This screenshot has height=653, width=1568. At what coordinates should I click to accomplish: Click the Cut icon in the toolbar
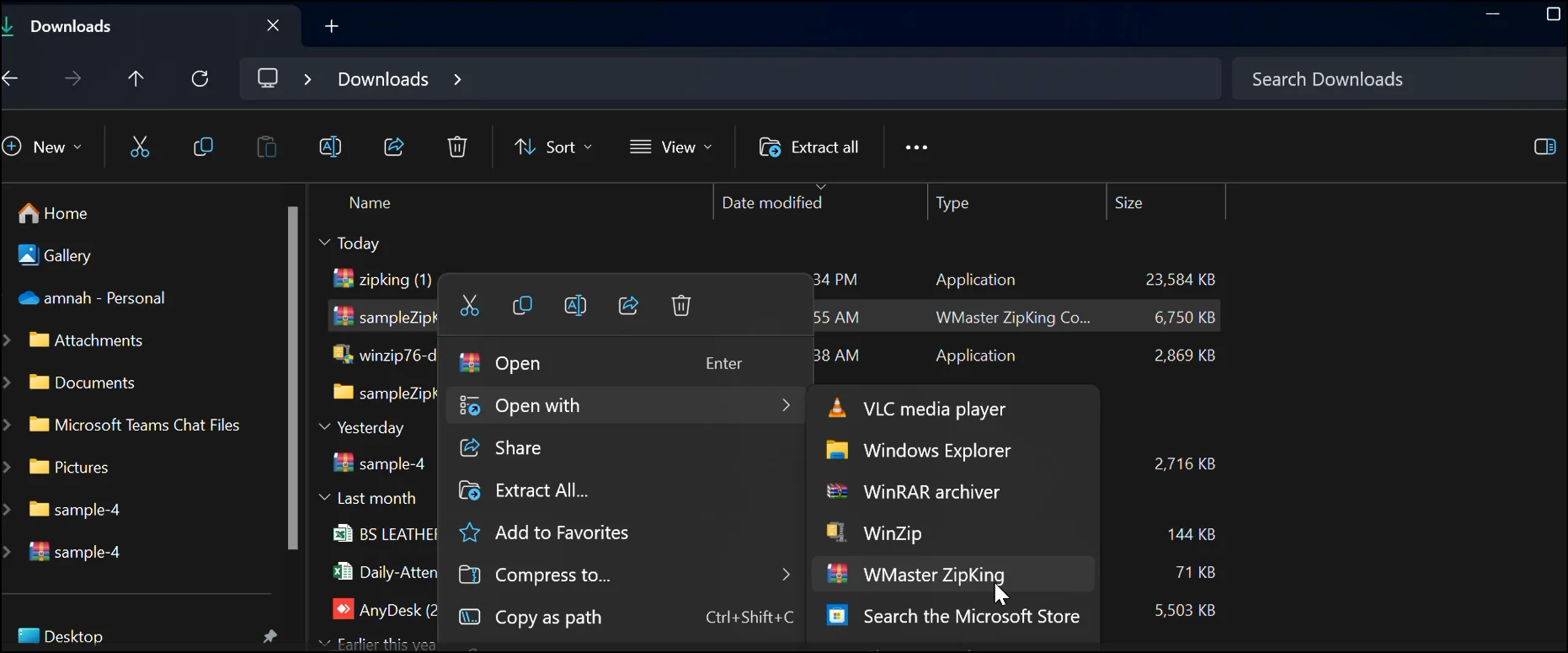pyautogui.click(x=140, y=147)
